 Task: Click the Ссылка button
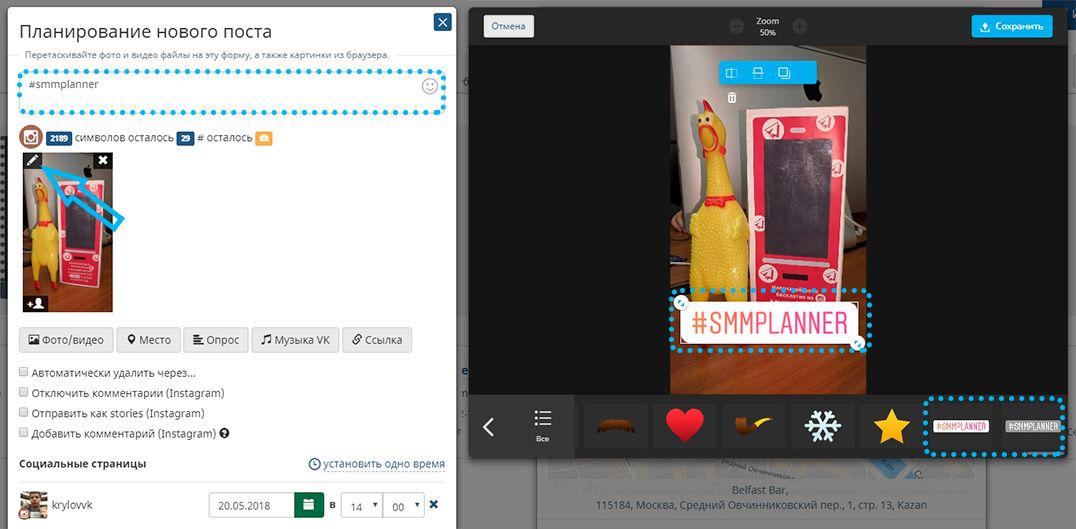click(377, 340)
